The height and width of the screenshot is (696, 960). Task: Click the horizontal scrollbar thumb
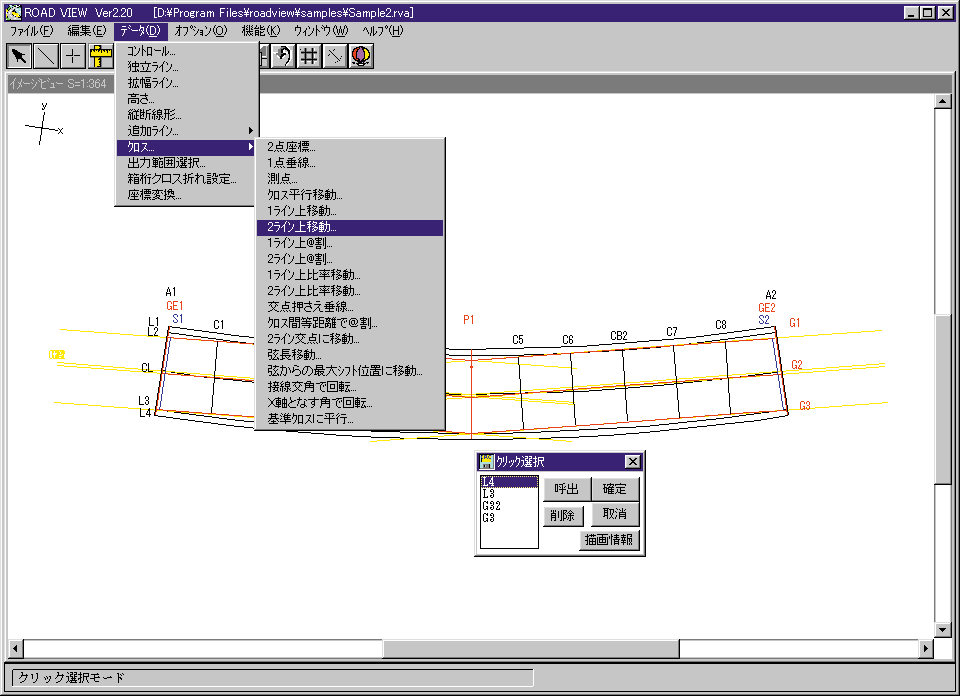(x=531, y=648)
